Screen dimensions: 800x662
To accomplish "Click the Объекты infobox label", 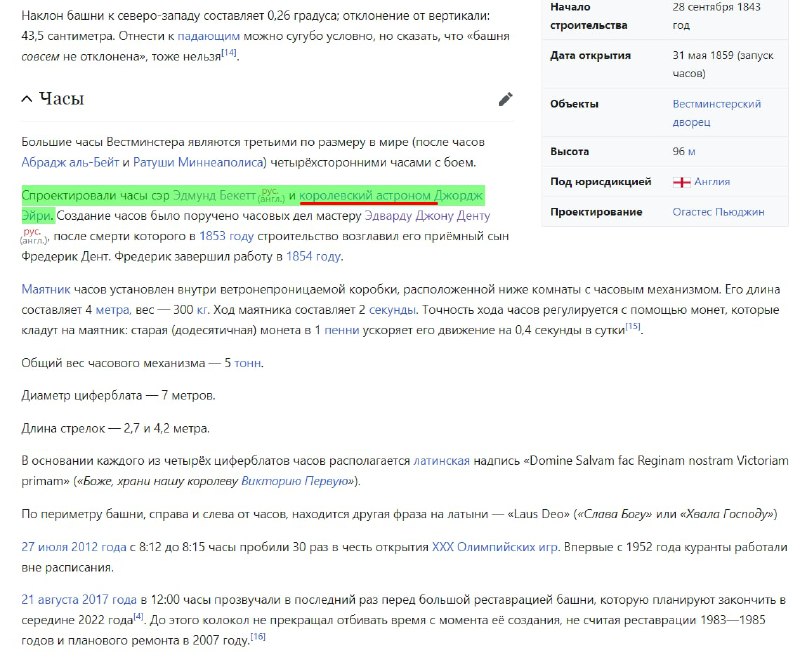I will (574, 104).
